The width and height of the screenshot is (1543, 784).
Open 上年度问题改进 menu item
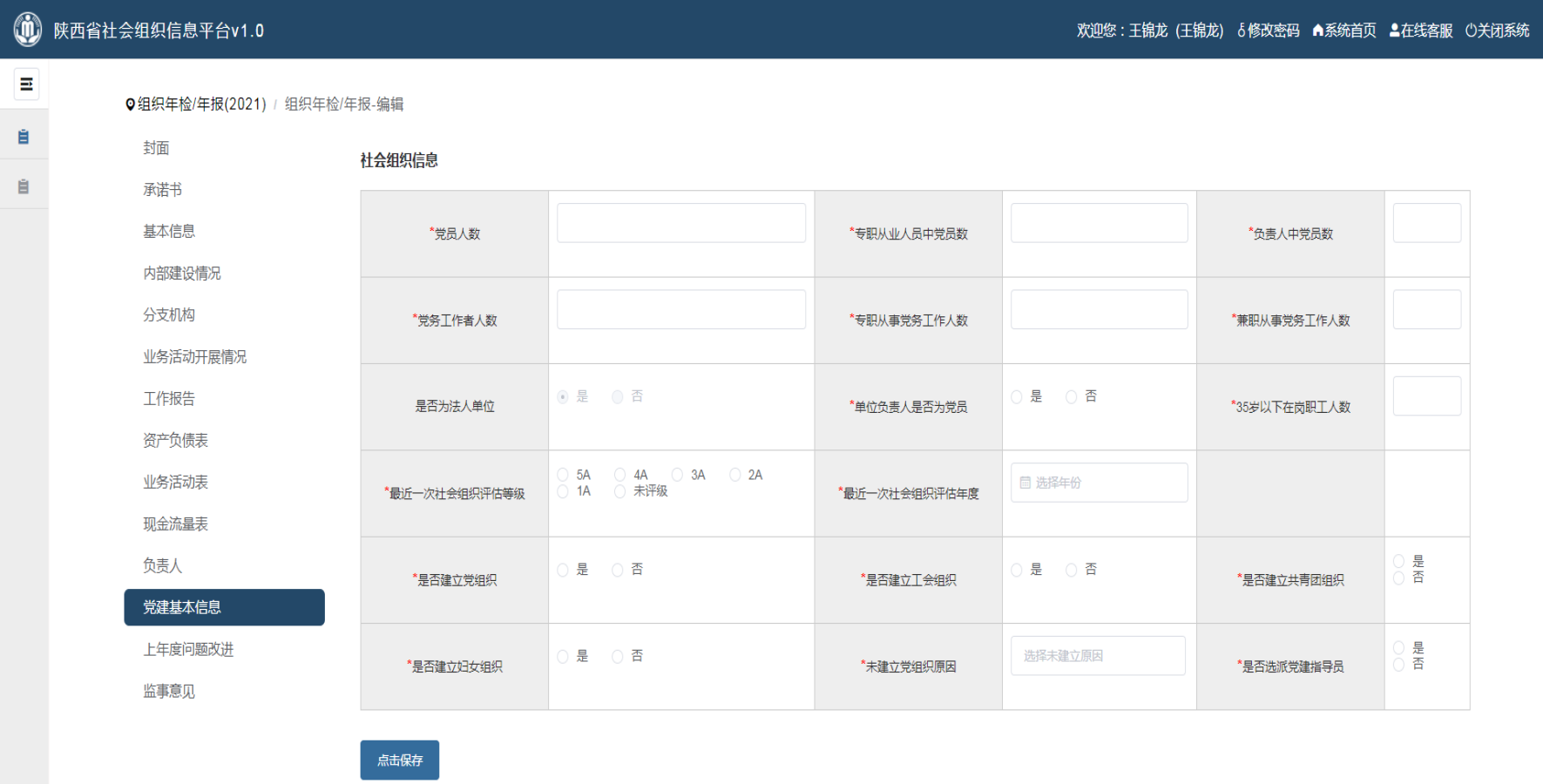(x=188, y=649)
